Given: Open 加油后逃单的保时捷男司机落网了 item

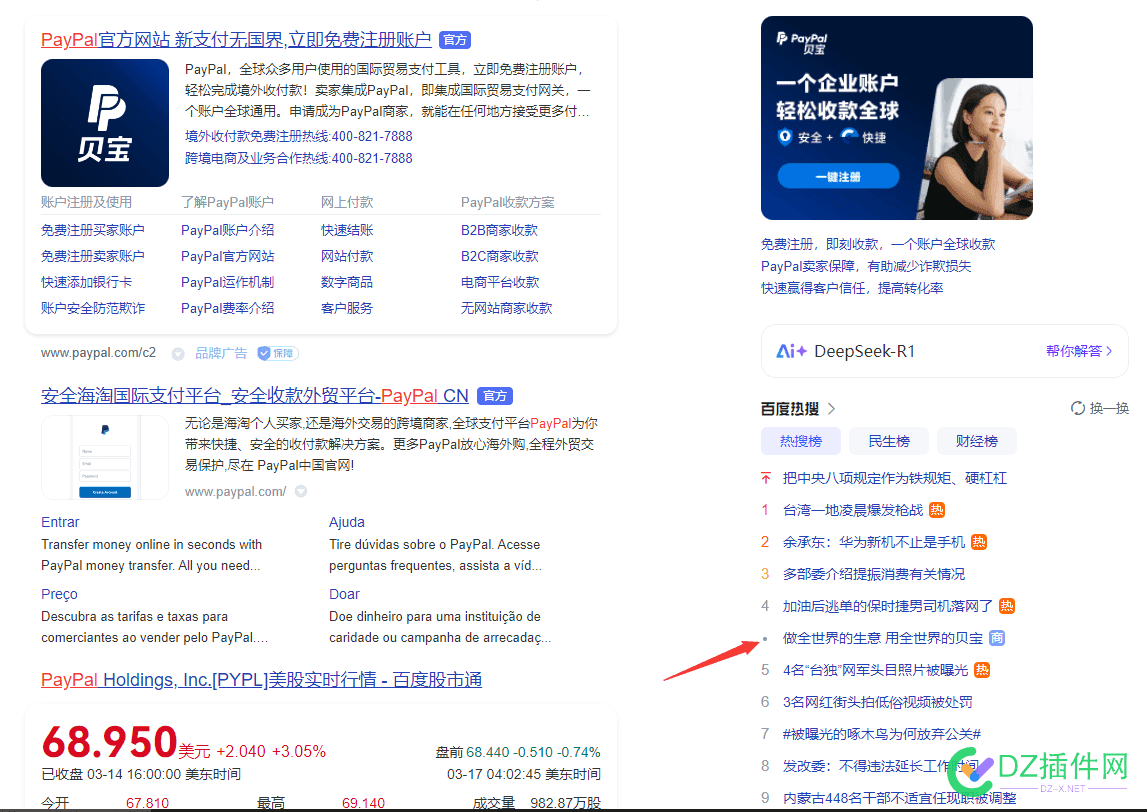Looking at the screenshot, I should (x=888, y=606).
